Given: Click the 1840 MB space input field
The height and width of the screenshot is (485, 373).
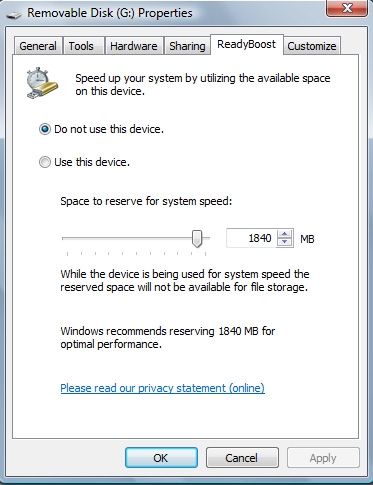Looking at the screenshot, I should [x=252, y=238].
